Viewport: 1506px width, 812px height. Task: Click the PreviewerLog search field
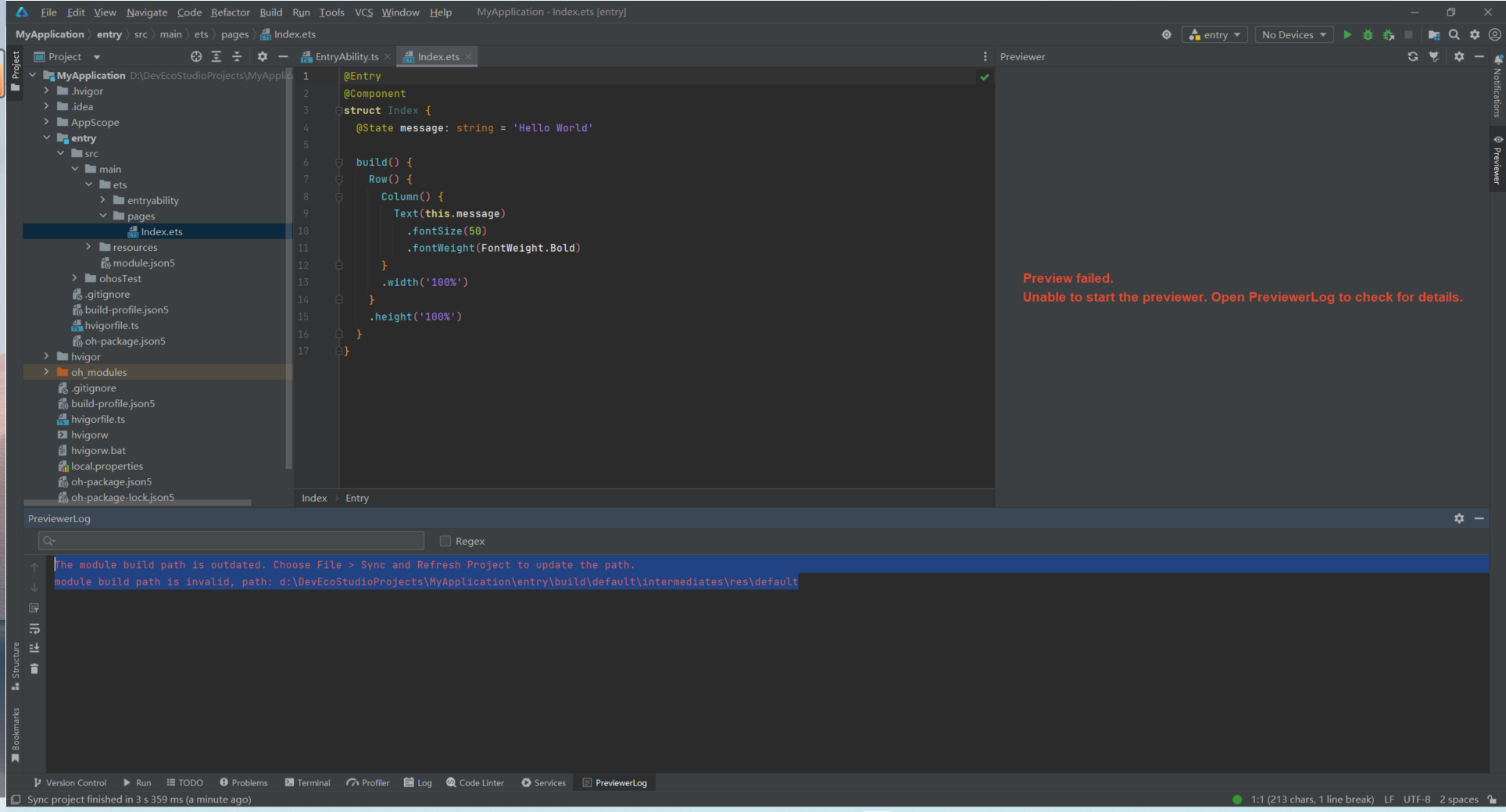[x=231, y=541]
